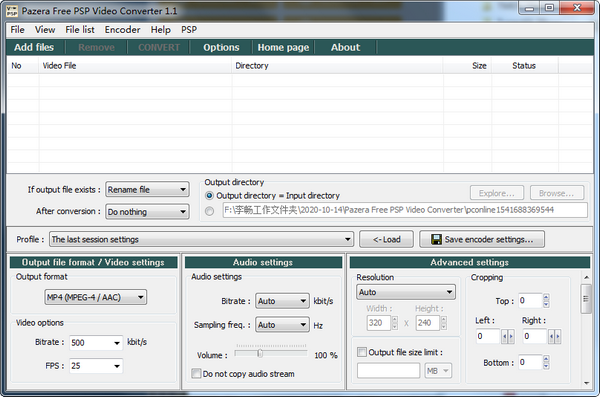Open the 'After conversion' dropdown

click(x=147, y=212)
